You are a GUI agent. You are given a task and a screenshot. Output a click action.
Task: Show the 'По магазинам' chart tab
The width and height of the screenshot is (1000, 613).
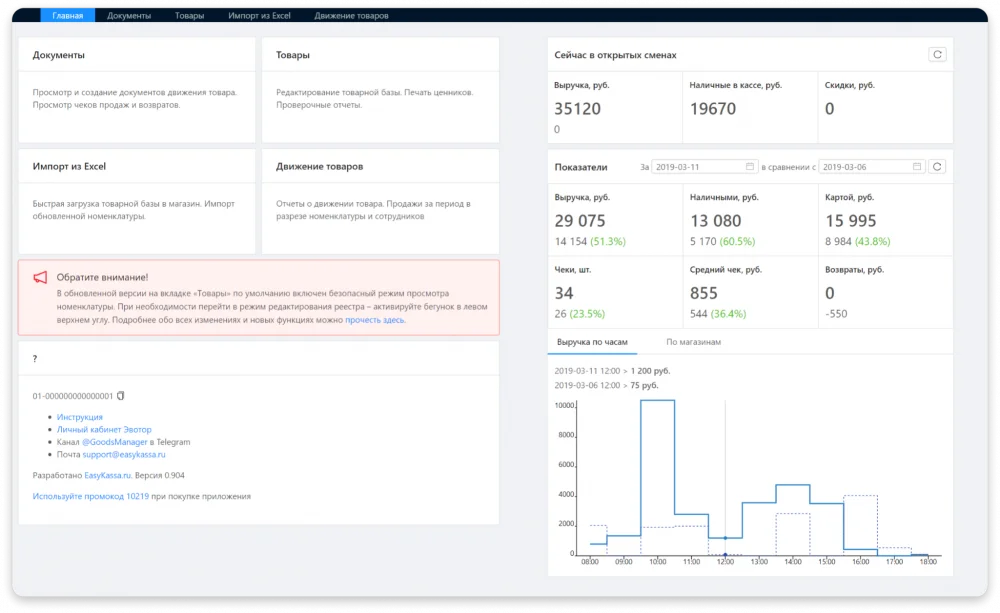(x=694, y=342)
